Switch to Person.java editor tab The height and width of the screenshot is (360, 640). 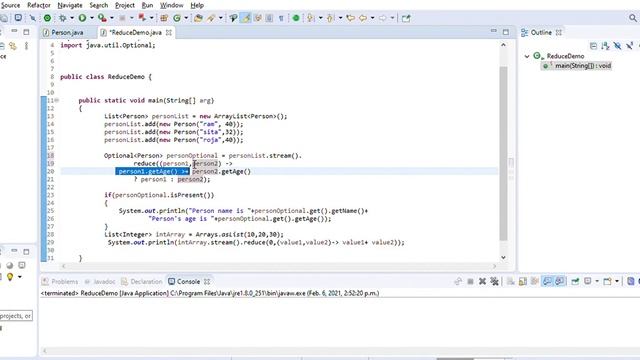(x=67, y=32)
